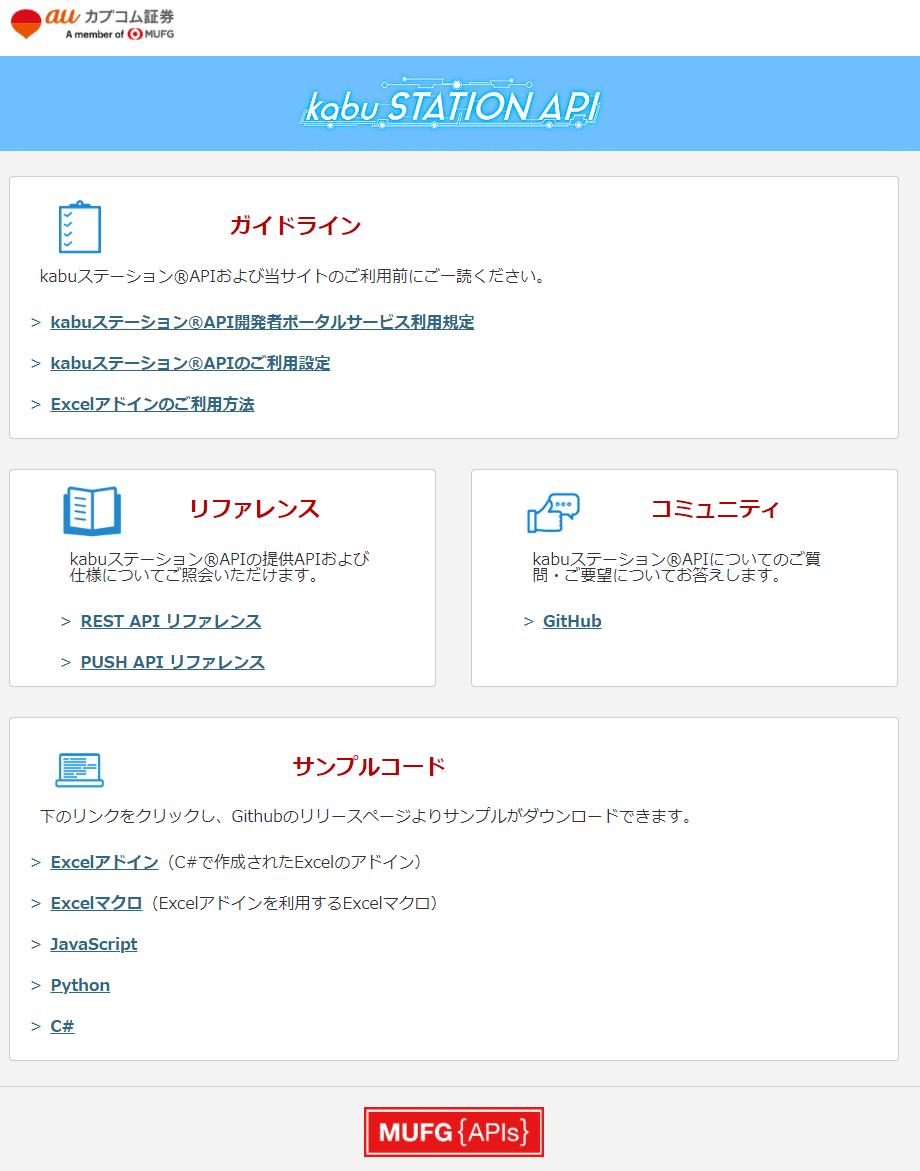This screenshot has width=920, height=1171.
Task: Click the MUFG {APIs} red badge
Action: pos(453,1131)
